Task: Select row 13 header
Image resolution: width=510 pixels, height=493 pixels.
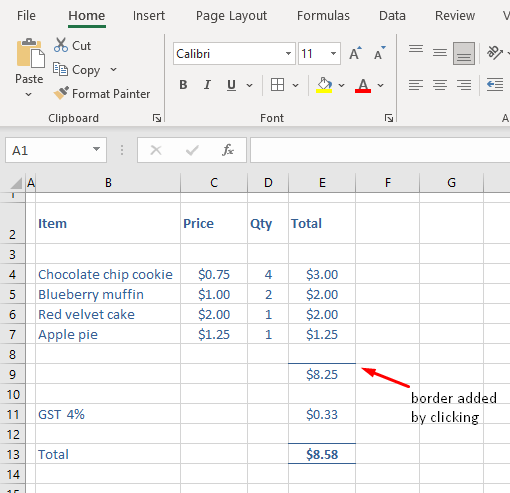Action: [13, 454]
